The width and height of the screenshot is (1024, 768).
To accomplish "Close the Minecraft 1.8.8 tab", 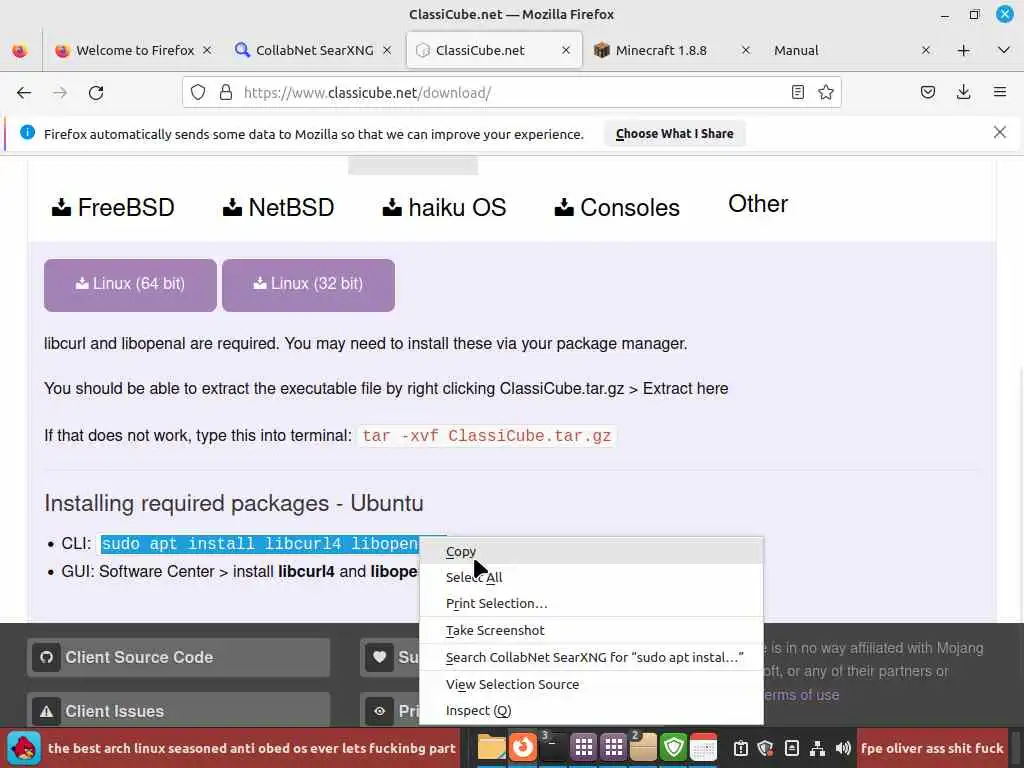I will (x=745, y=50).
